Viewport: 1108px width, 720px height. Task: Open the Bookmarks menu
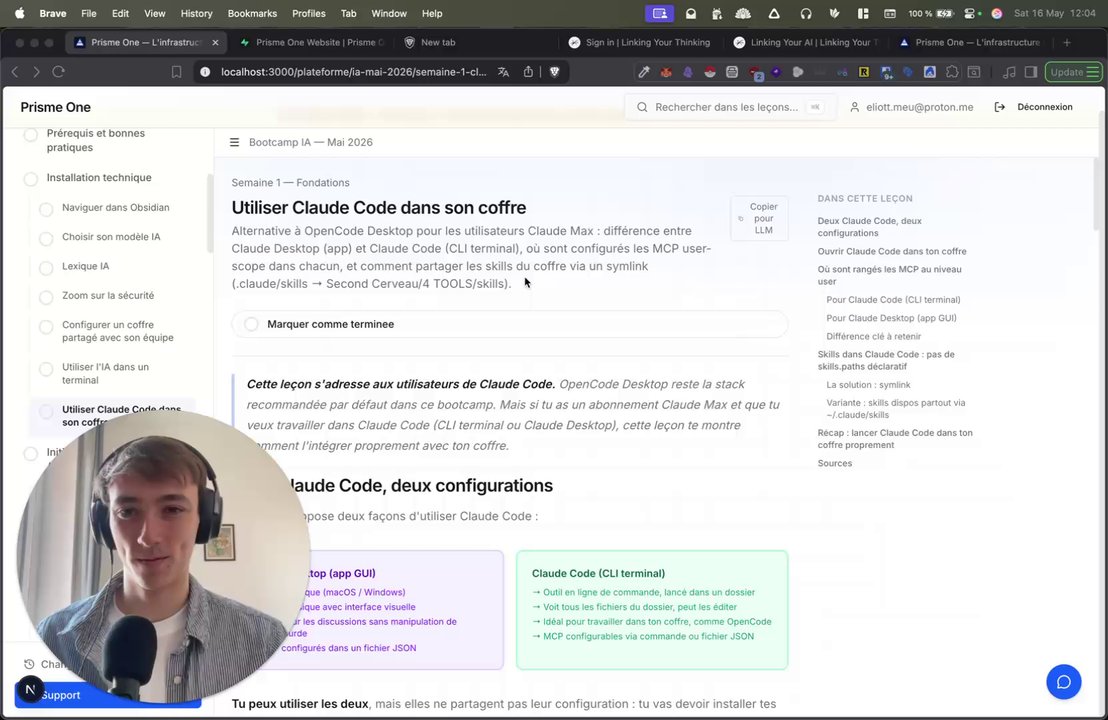(252, 13)
